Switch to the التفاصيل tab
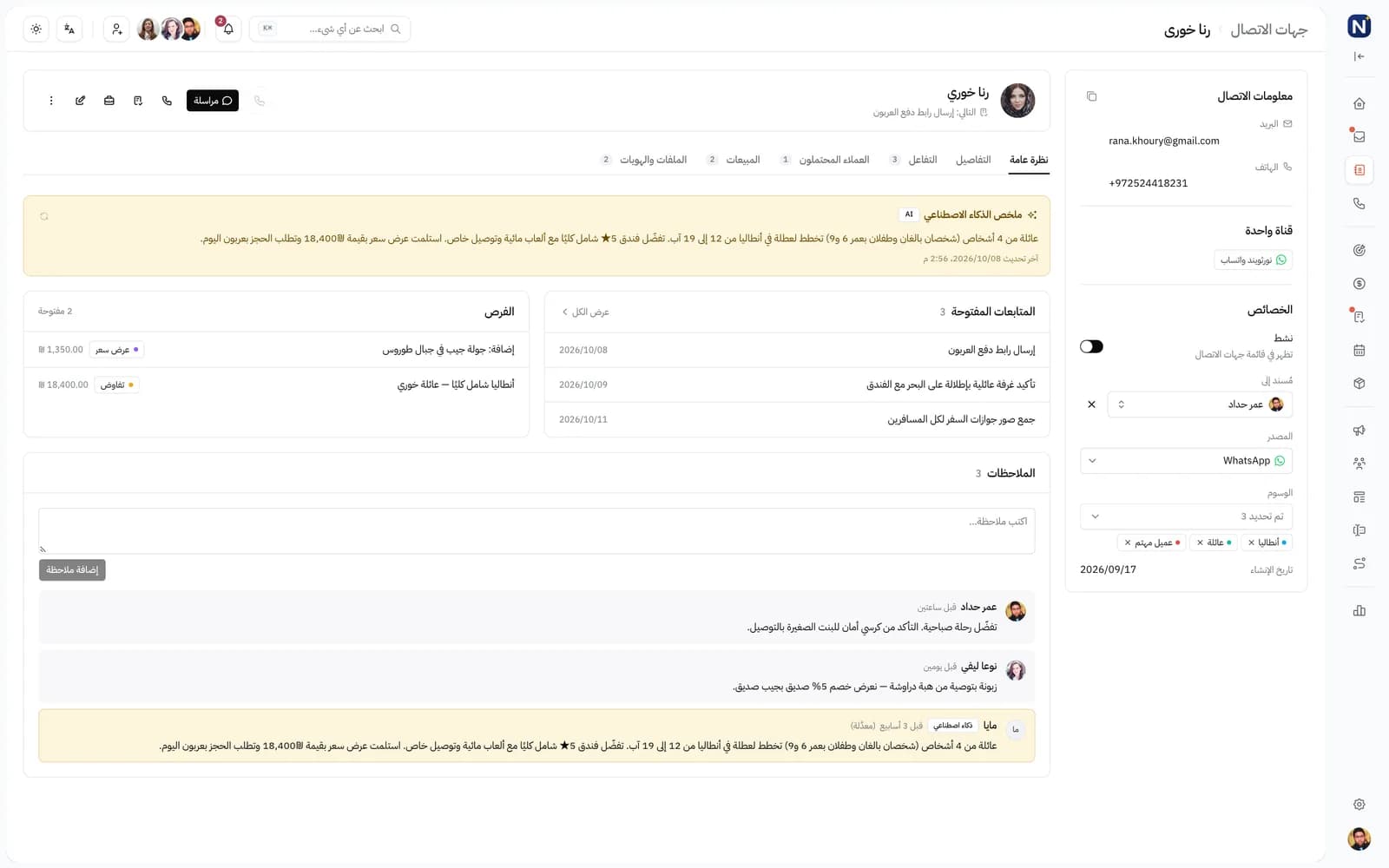The width and height of the screenshot is (1389, 868). click(973, 160)
